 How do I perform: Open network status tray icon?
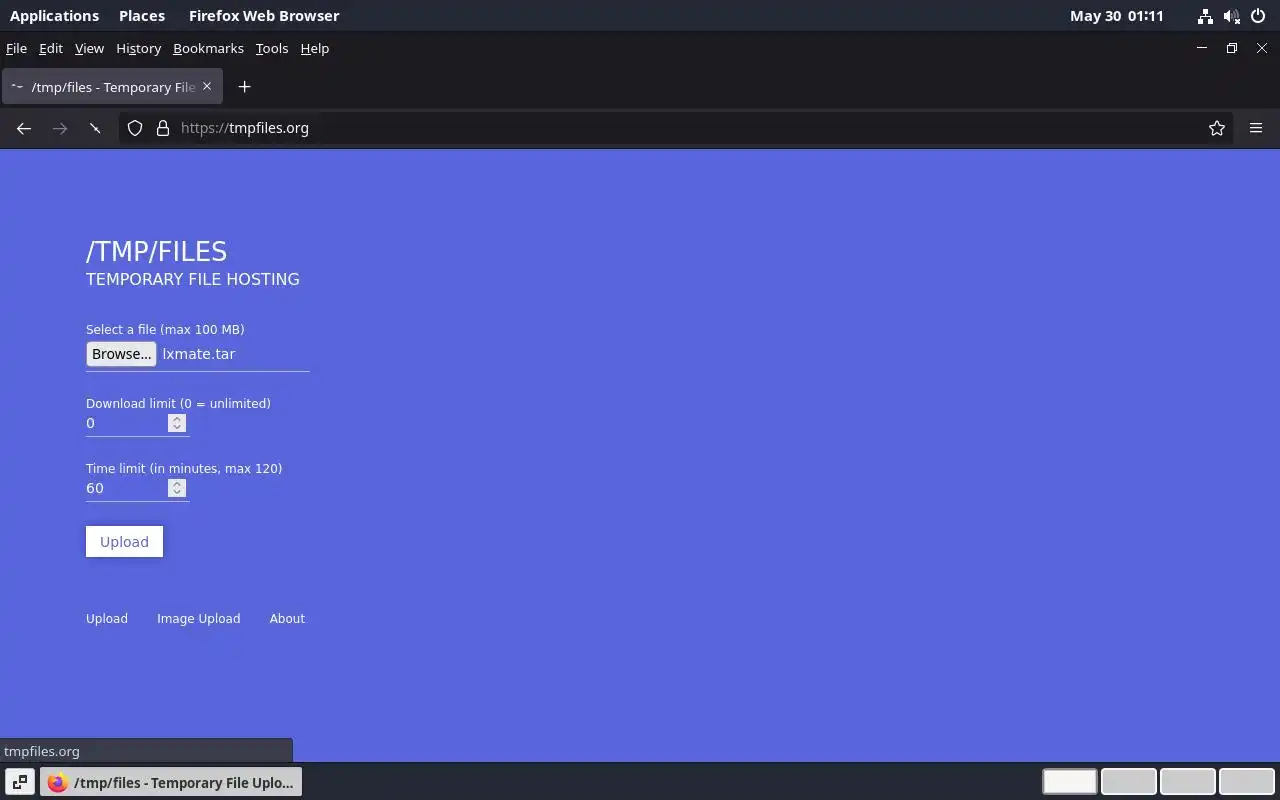[1205, 16]
